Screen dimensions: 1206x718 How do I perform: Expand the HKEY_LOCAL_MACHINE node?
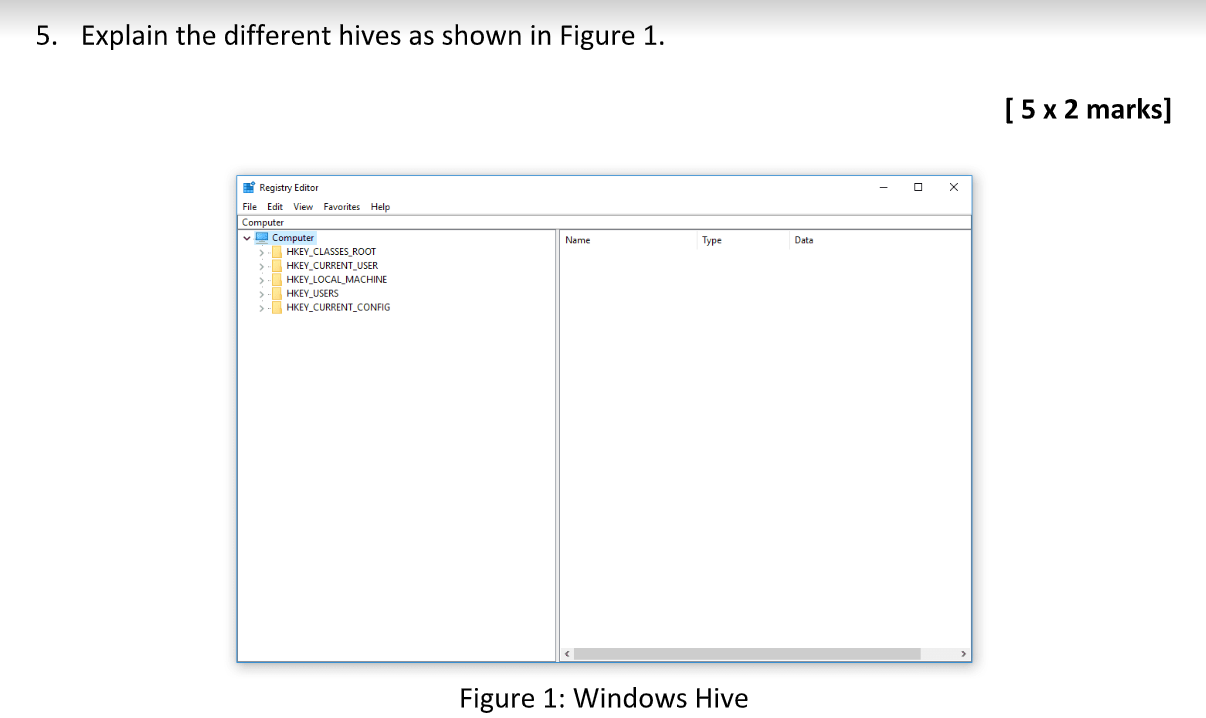(260, 279)
